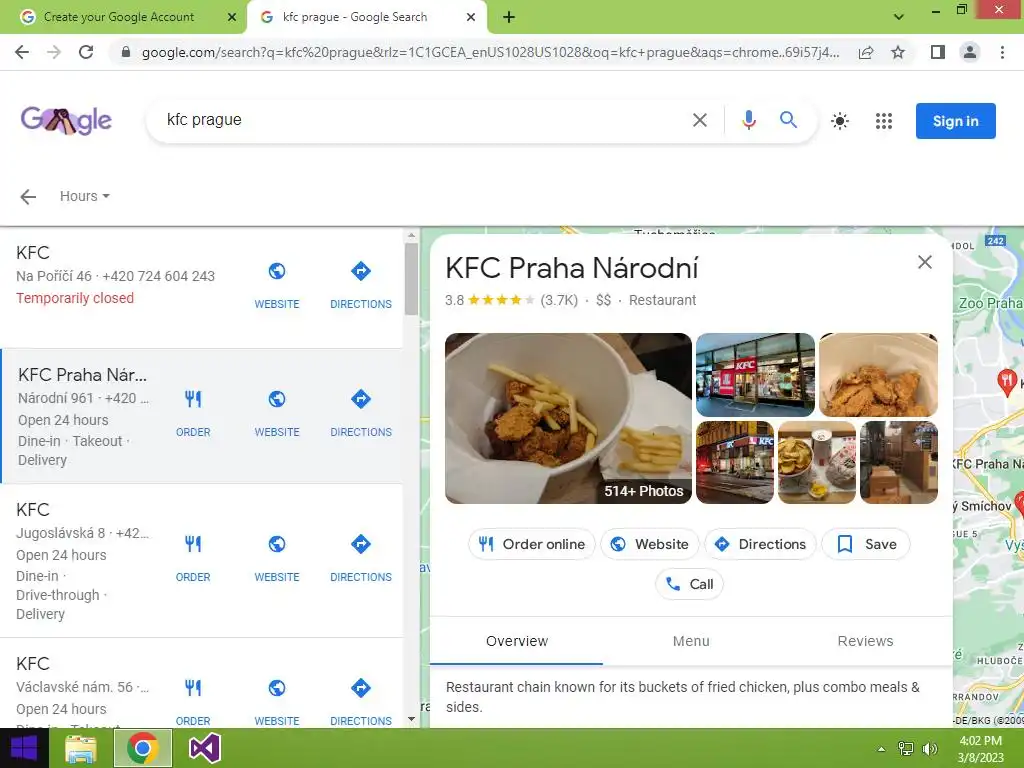This screenshot has height=768, width=1024.
Task: Open Website for KFC Na Poříčí 46
Action: click(x=277, y=285)
